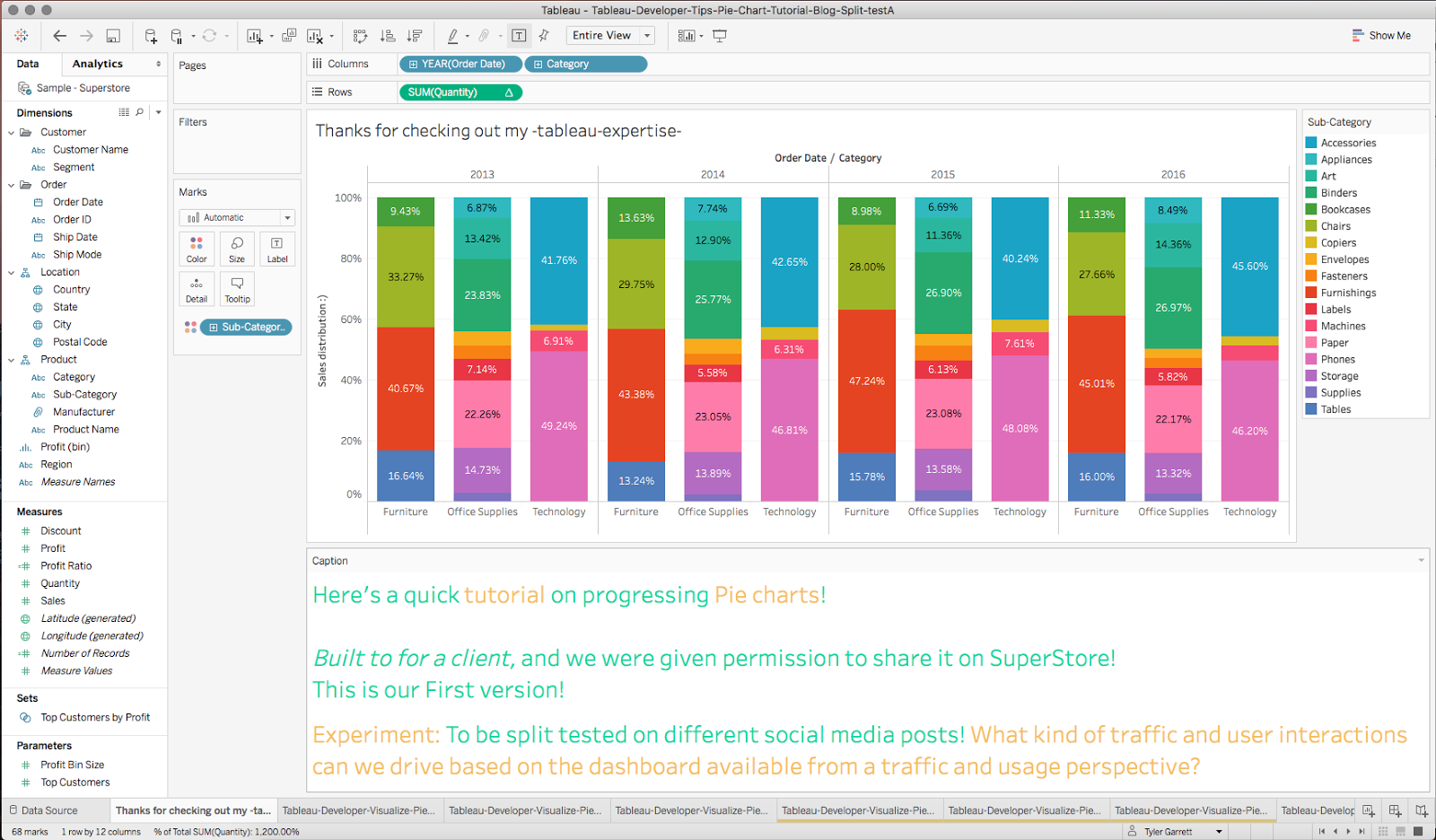Open a New Worksheet from the toolbar
This screenshot has width=1436, height=840.
coord(255,35)
